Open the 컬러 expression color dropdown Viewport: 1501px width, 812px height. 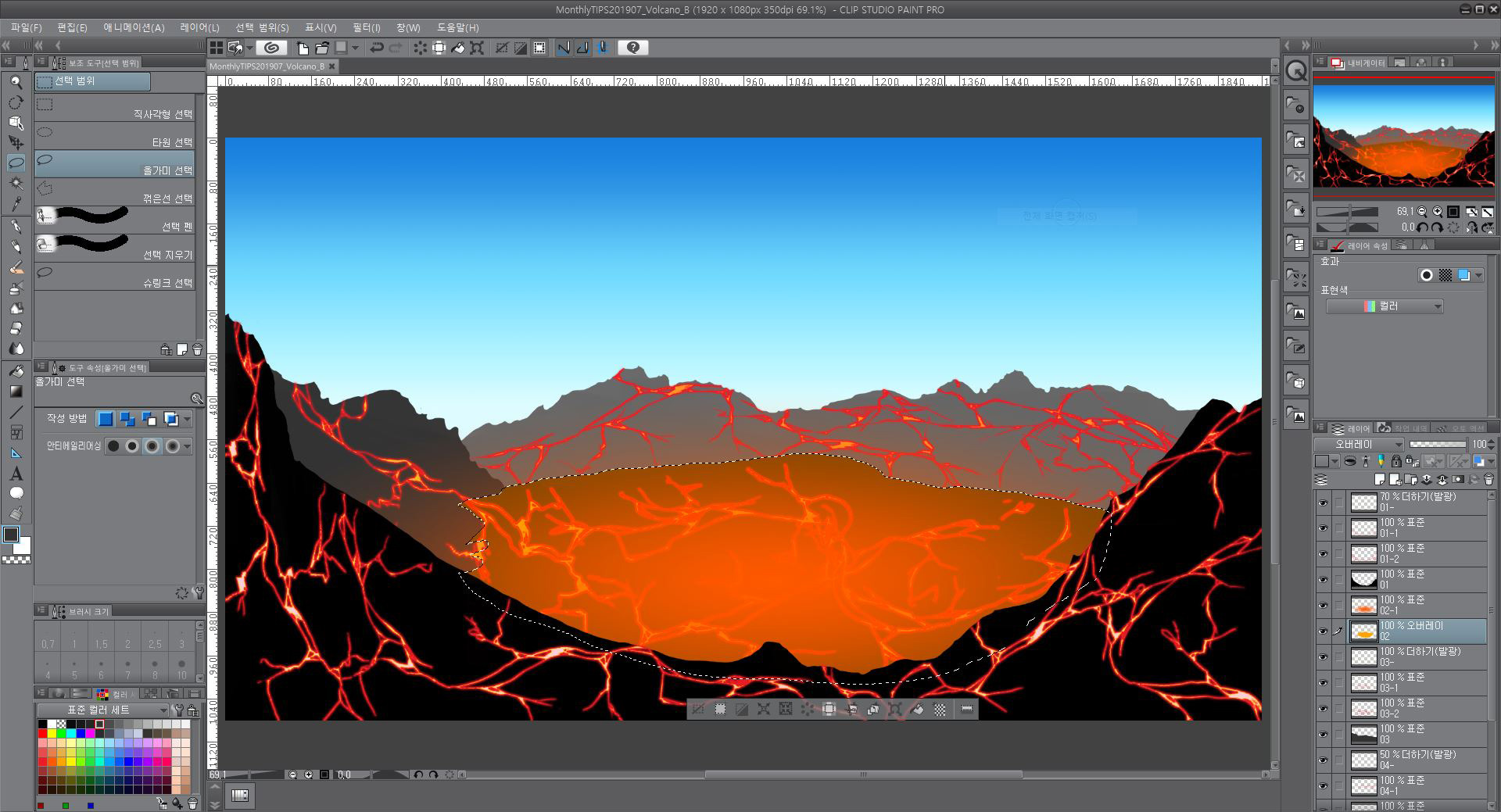(1385, 306)
